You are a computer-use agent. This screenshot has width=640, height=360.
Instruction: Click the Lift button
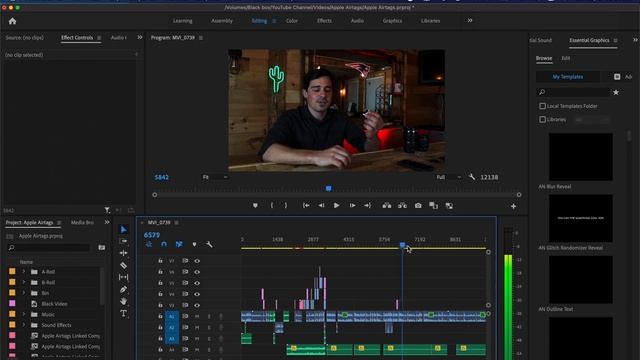387,206
